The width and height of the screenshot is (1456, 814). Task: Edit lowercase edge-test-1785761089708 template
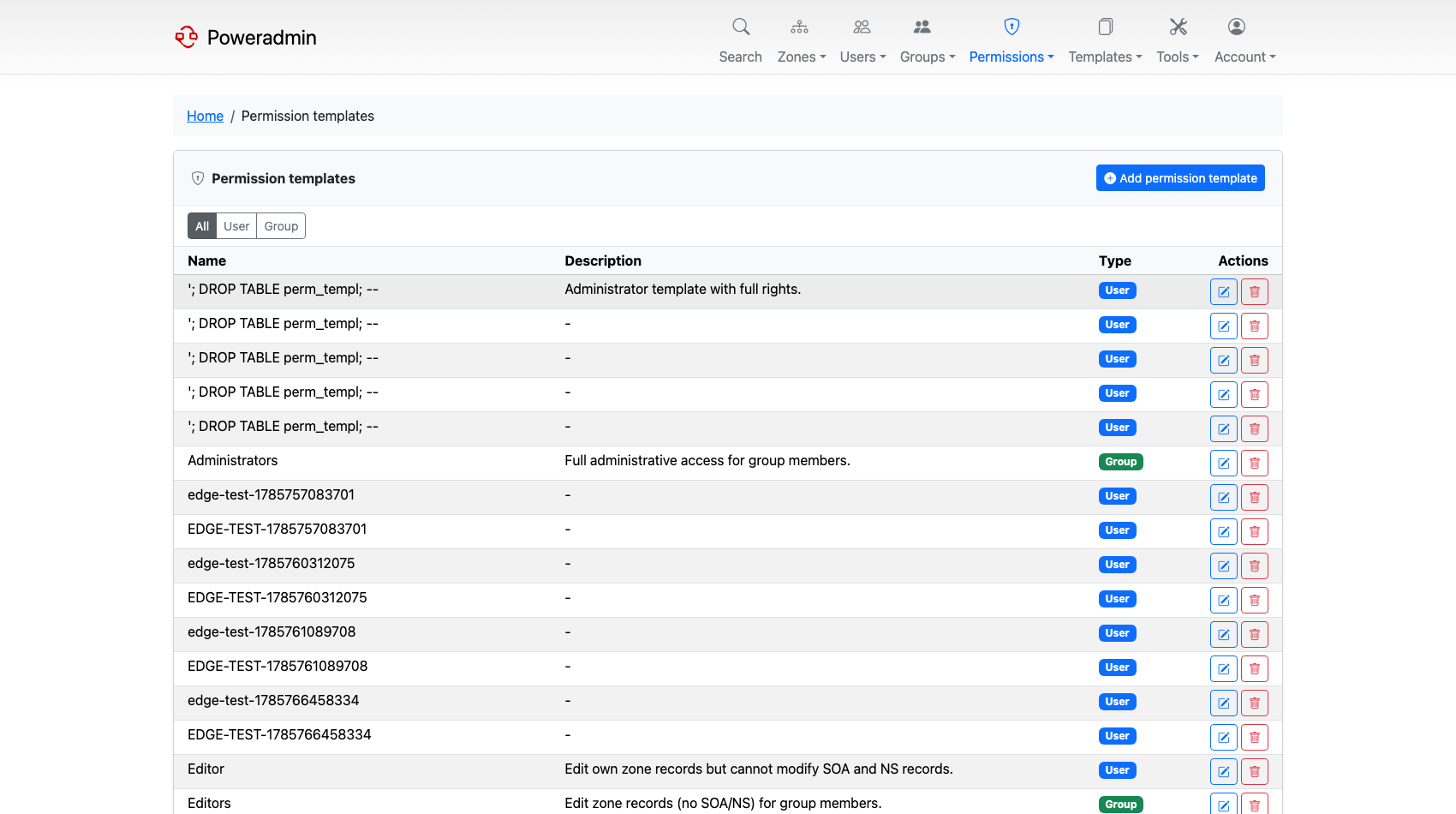[1224, 634]
